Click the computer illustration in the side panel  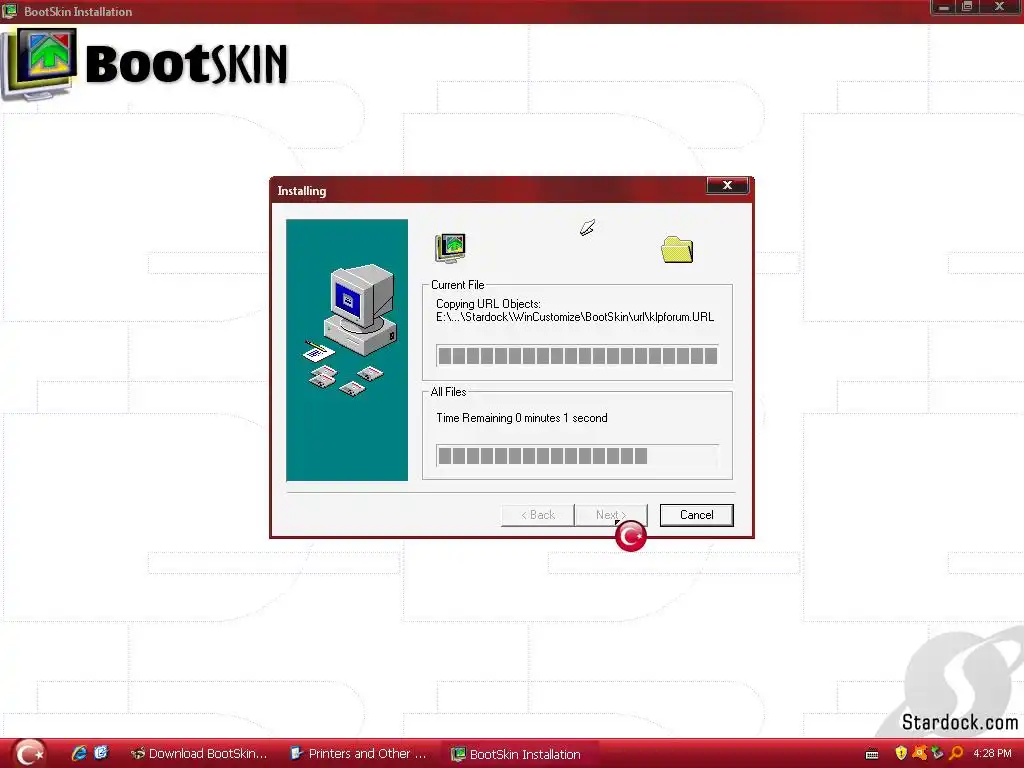pyautogui.click(x=348, y=330)
